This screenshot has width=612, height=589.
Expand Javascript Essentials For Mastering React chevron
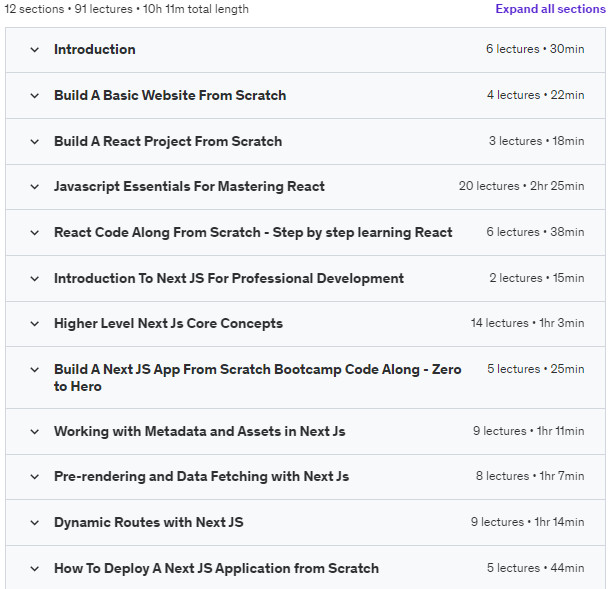click(35, 187)
